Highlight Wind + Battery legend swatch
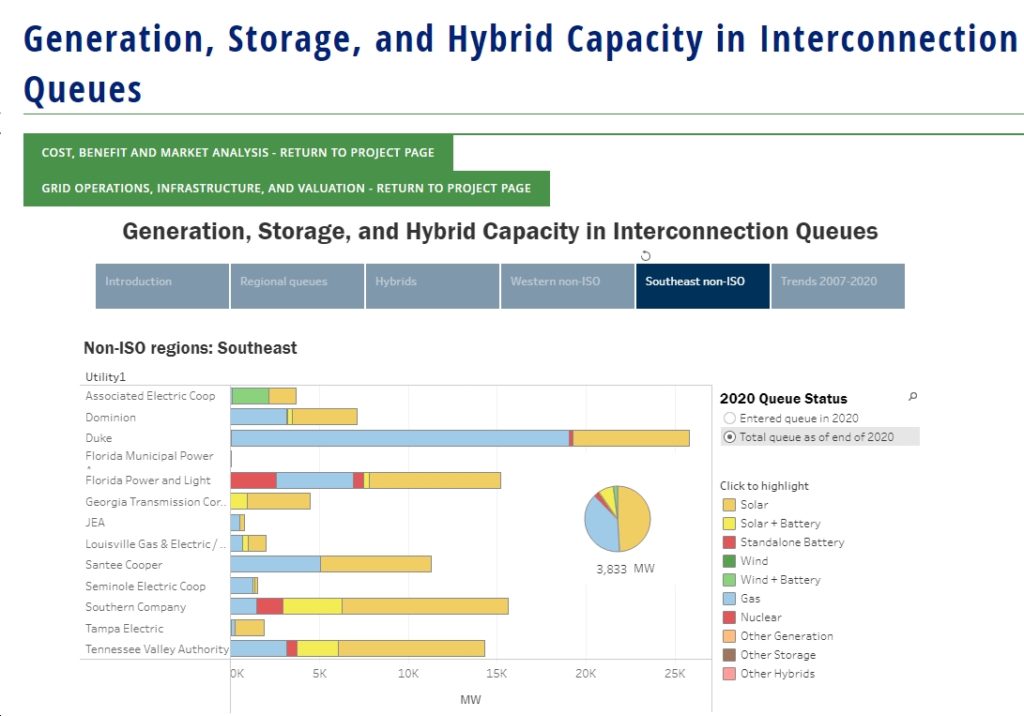Screen dimensions: 1024x716 coord(729,580)
